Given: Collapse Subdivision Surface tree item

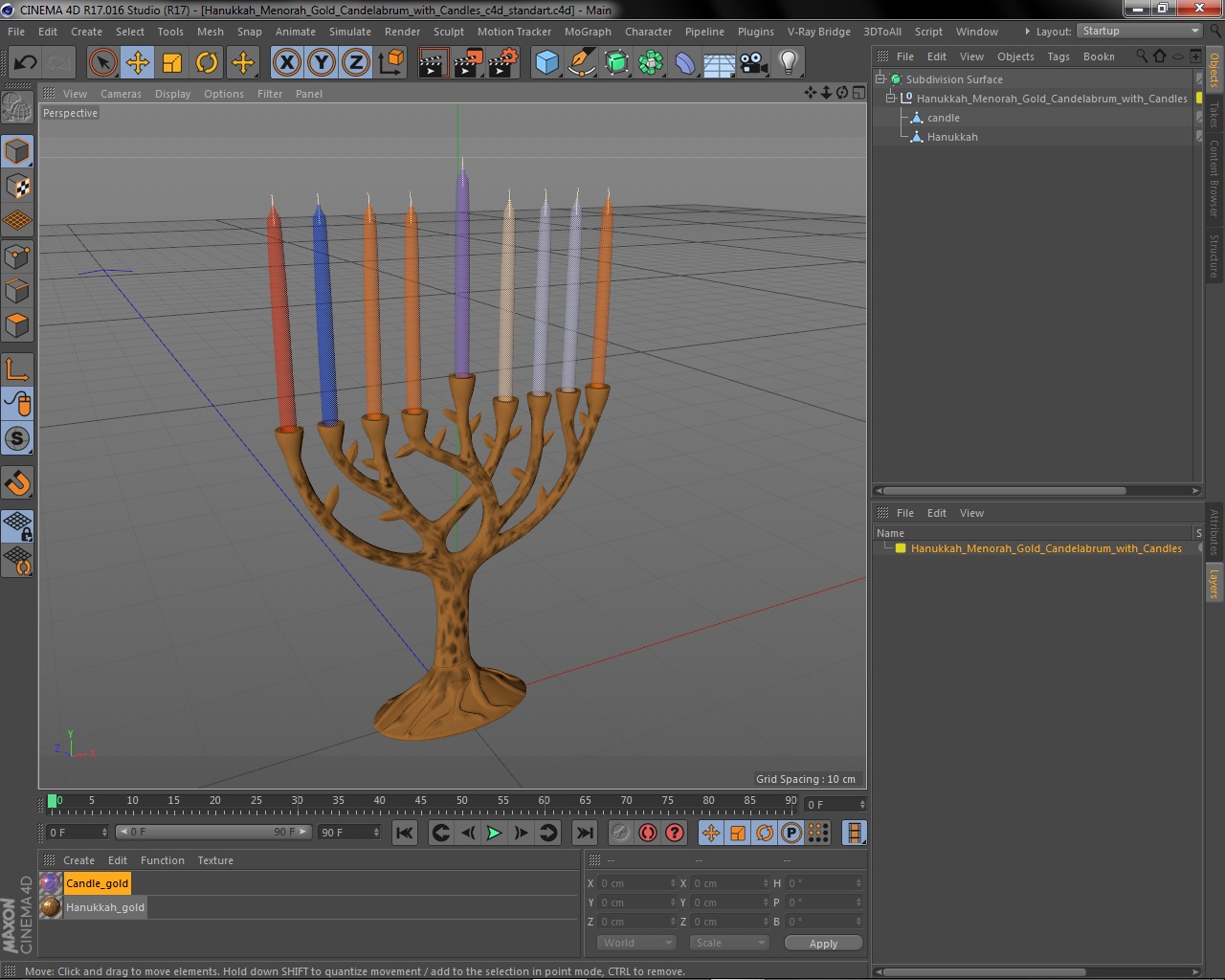Looking at the screenshot, I should click(x=880, y=79).
